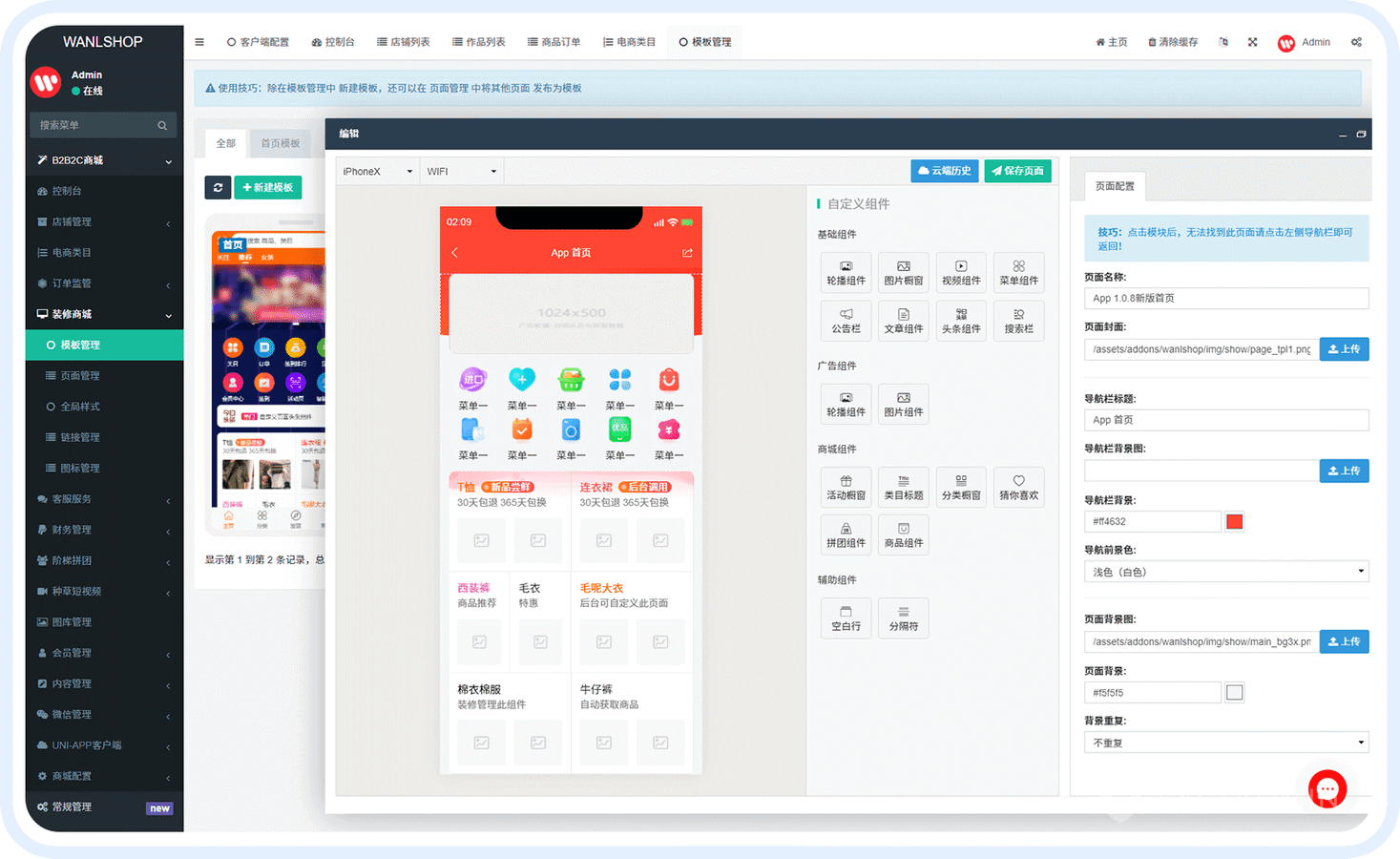Click the fullscreen icon in the top bar

(1252, 42)
